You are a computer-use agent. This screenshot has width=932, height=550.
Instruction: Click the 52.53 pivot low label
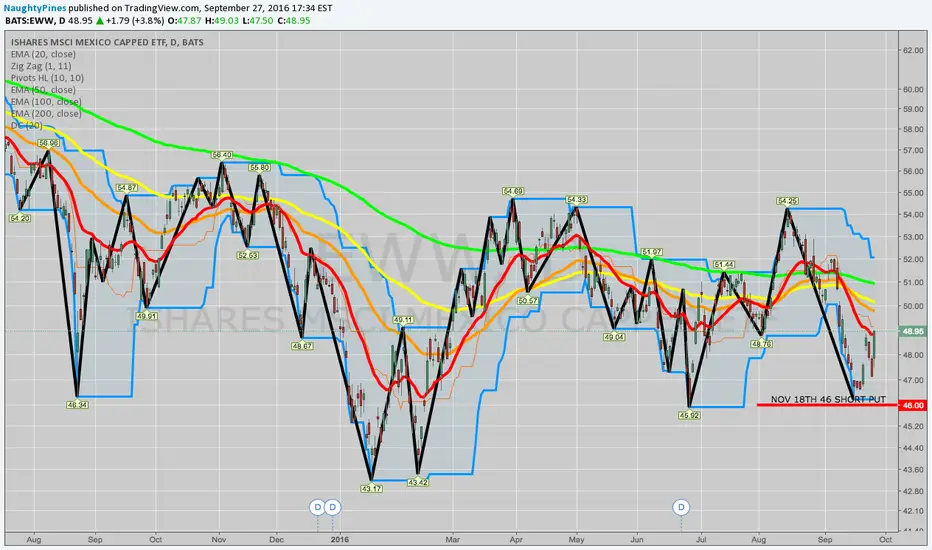247,255
